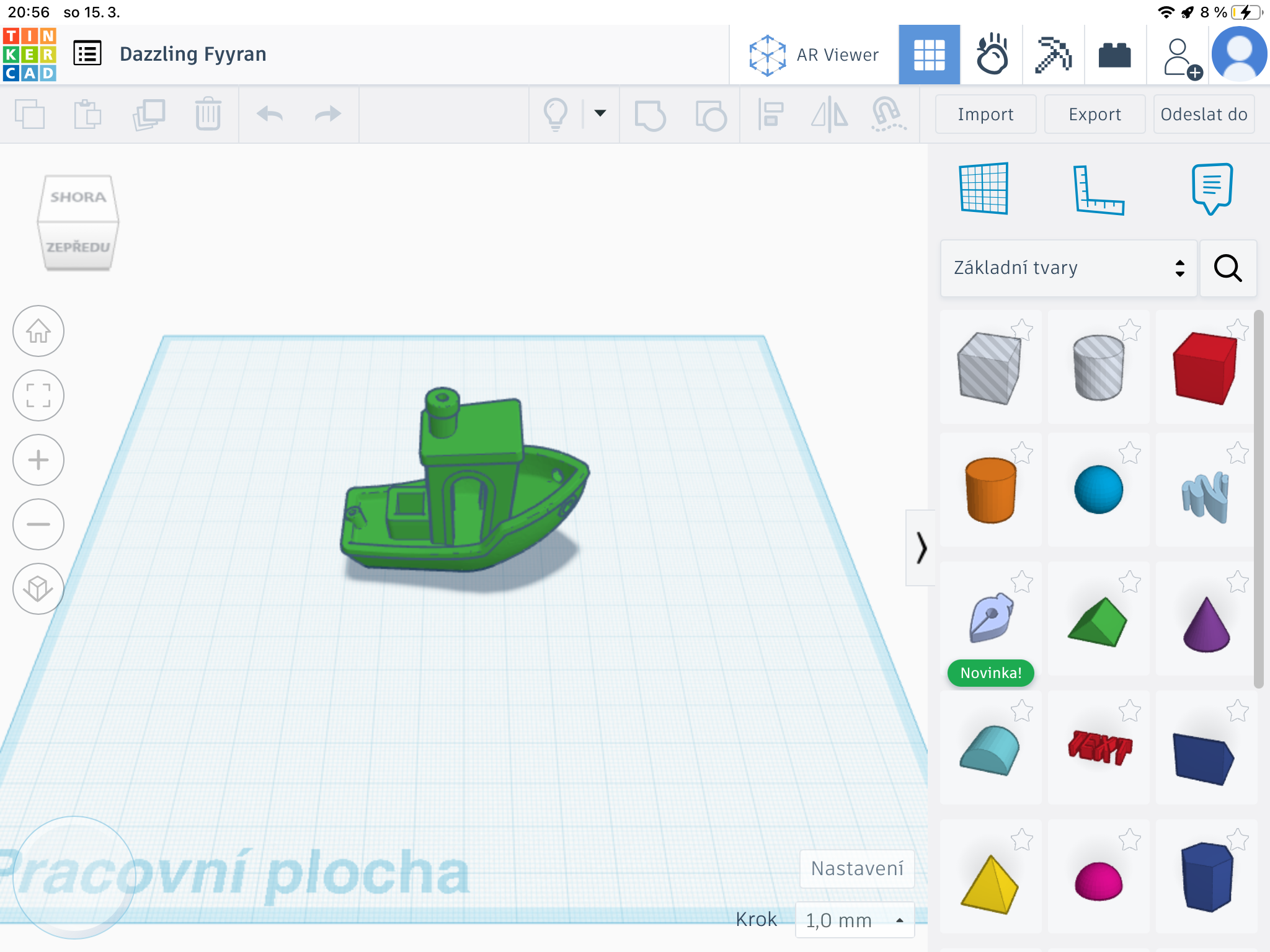This screenshot has height=952, width=1270.
Task: Click the Group shapes icon
Action: (650, 115)
